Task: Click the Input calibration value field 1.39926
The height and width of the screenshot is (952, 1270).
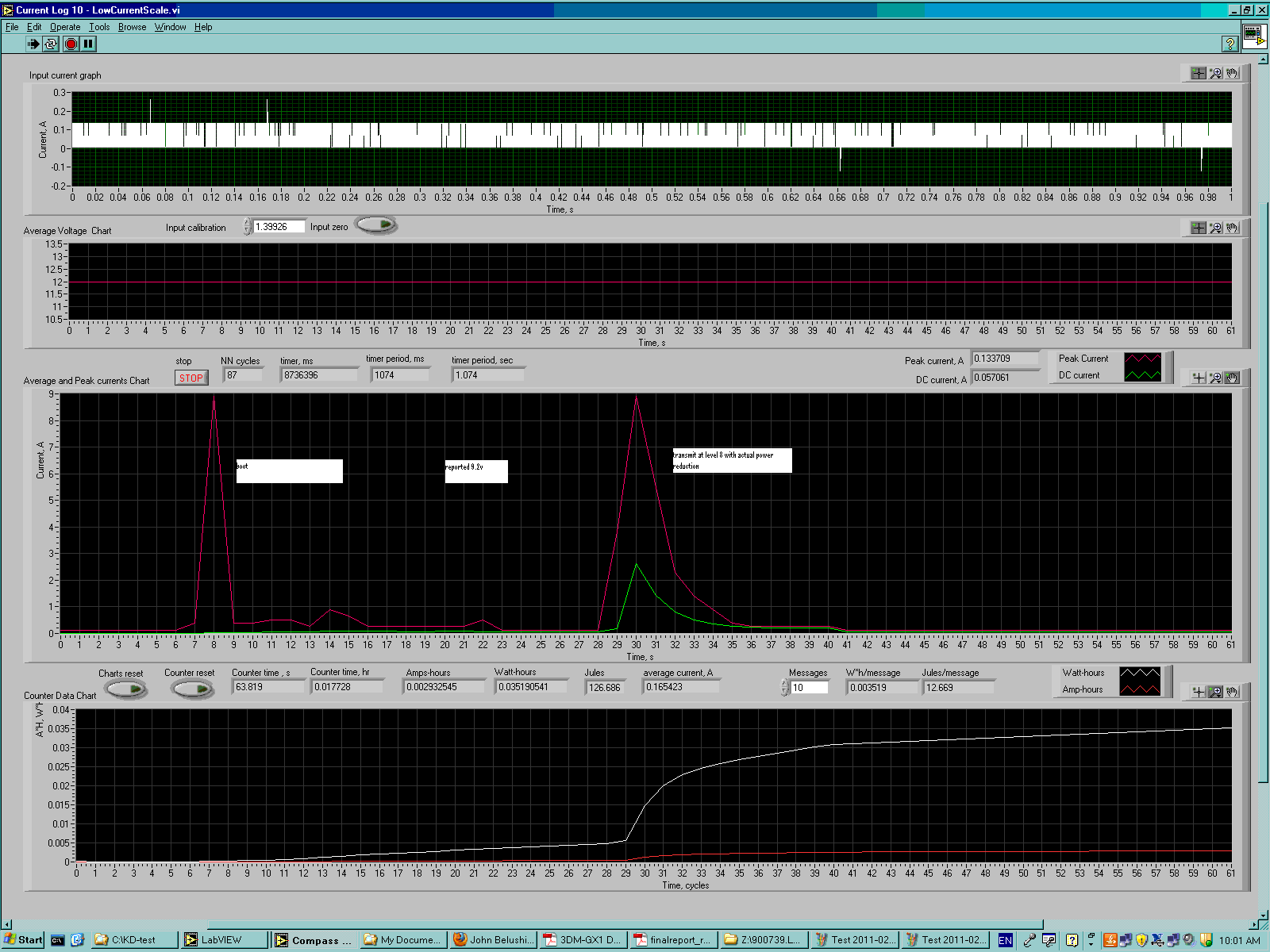Action: click(279, 226)
